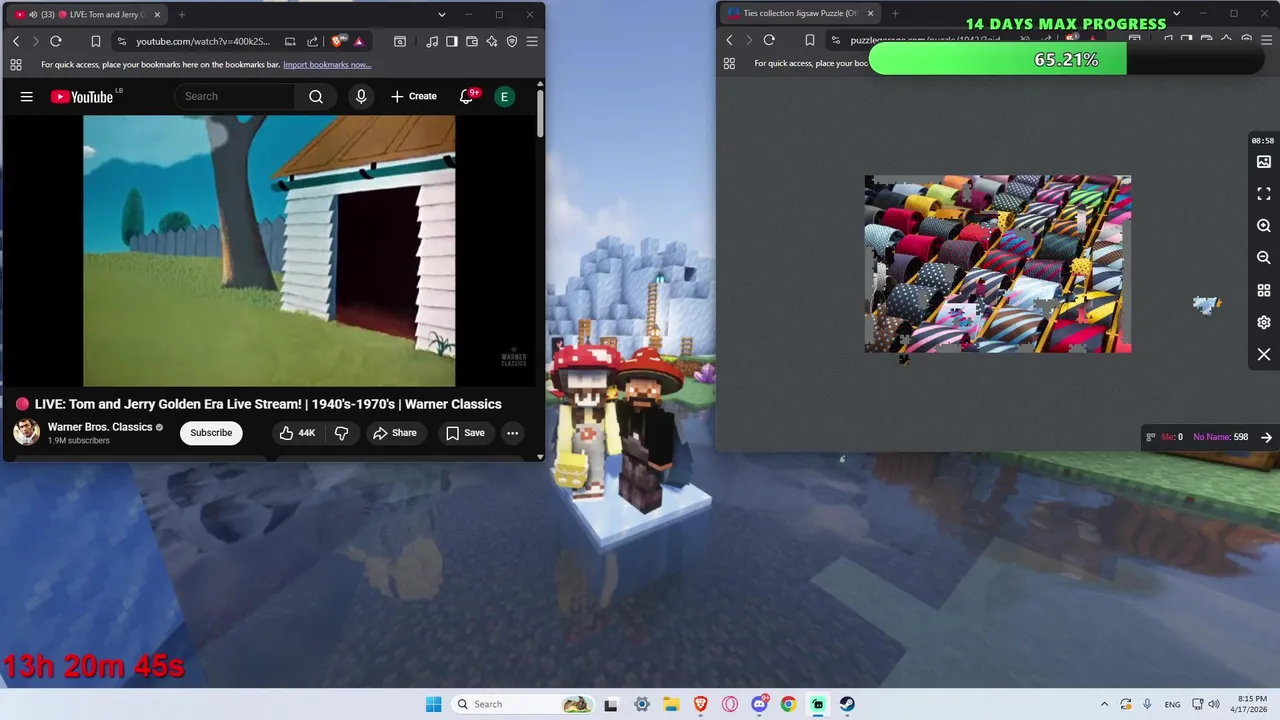
Task: Open a new tab in YouTube window
Action: pyautogui.click(x=181, y=15)
